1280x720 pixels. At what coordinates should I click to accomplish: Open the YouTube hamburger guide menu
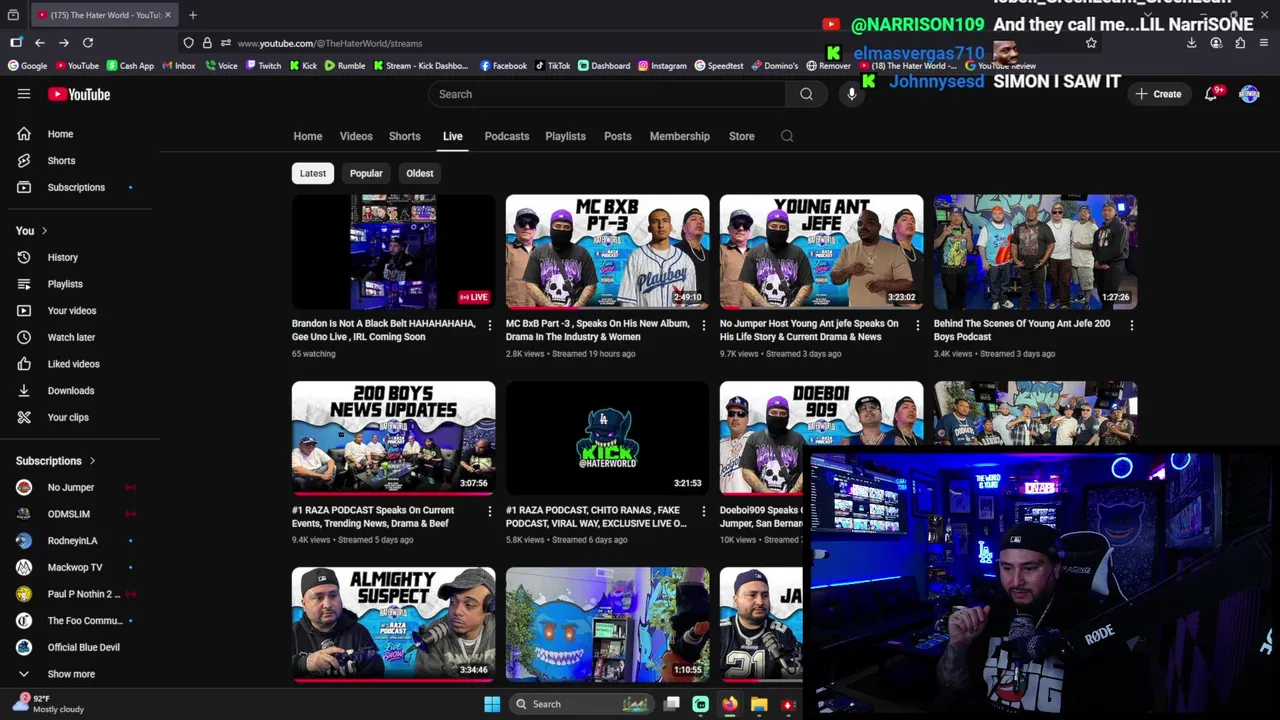click(x=24, y=94)
